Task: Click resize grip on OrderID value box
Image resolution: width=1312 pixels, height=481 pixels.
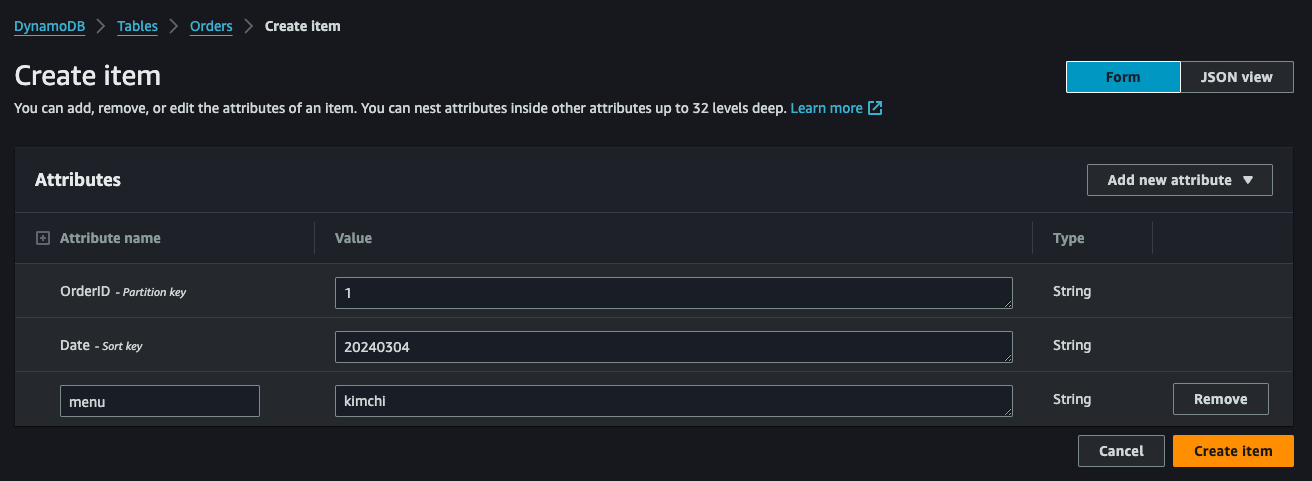Action: click(1007, 303)
